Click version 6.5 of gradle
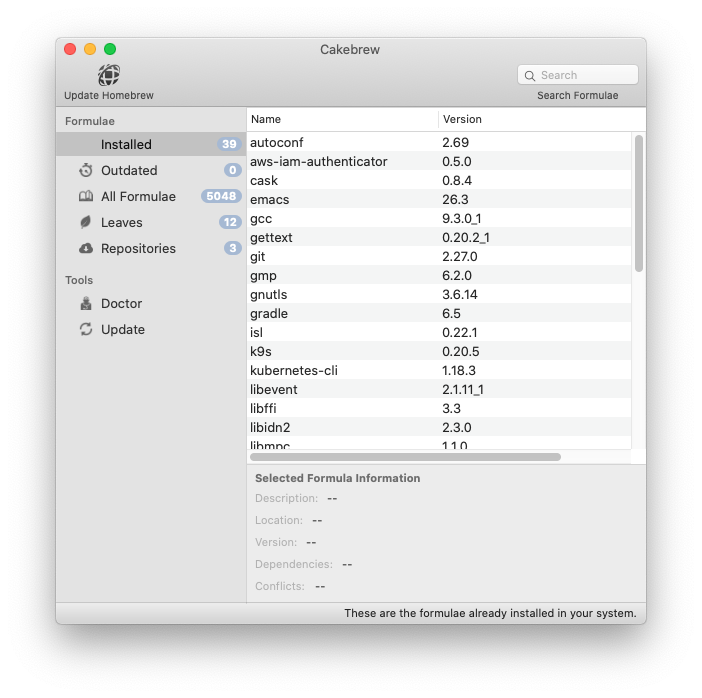Viewport: 702px width, 698px height. (451, 313)
